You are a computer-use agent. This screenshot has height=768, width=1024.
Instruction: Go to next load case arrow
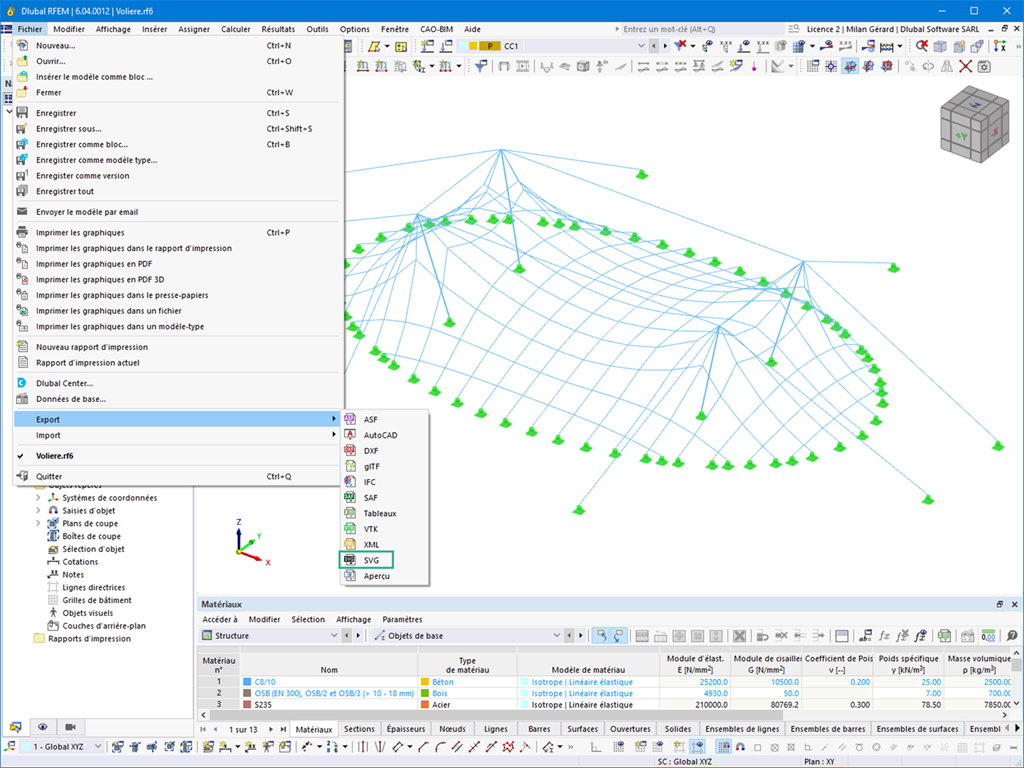pos(665,46)
